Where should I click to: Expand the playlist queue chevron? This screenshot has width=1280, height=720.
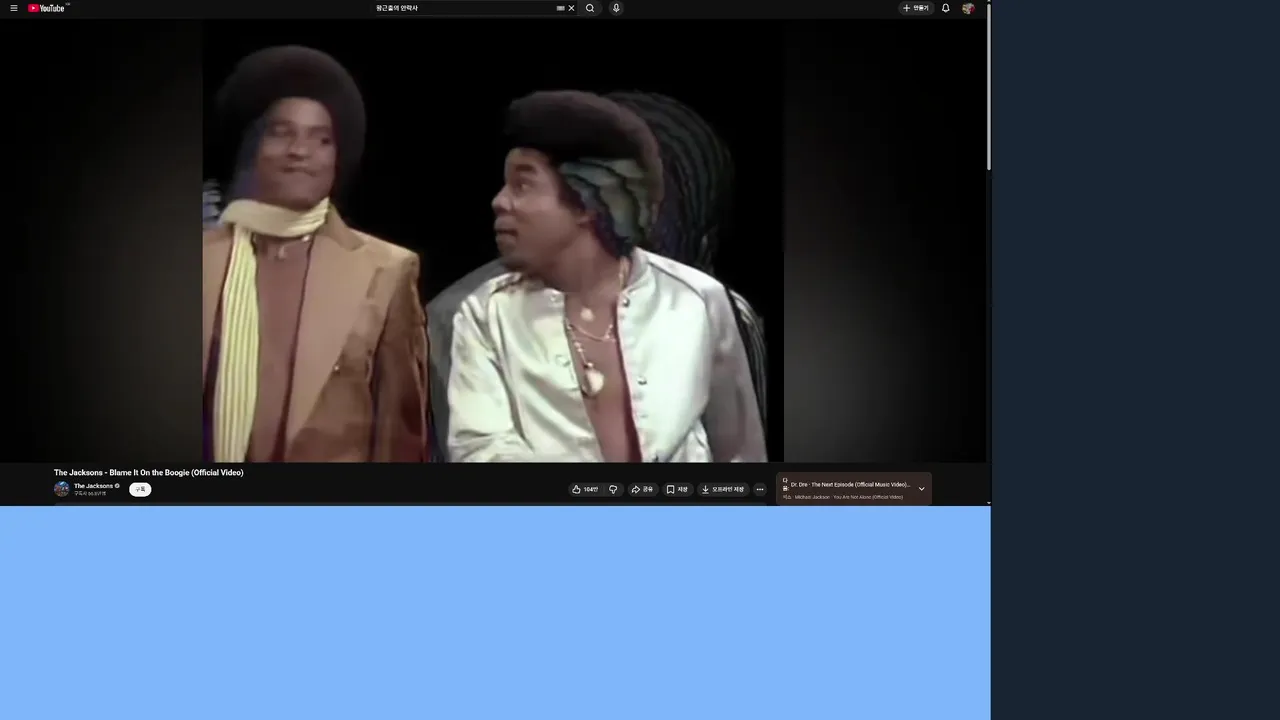click(x=921, y=489)
